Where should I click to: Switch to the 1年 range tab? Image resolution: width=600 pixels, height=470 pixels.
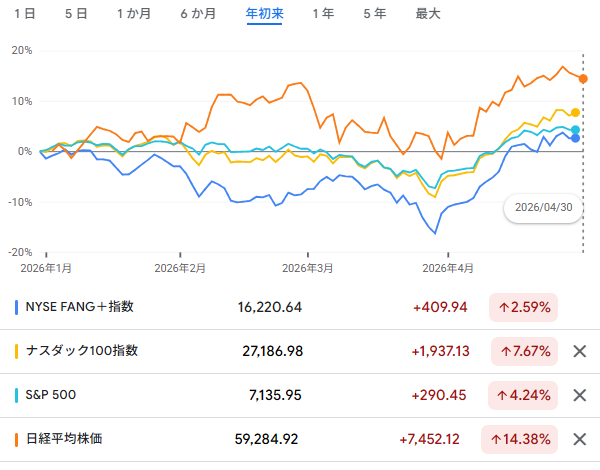[x=323, y=14]
